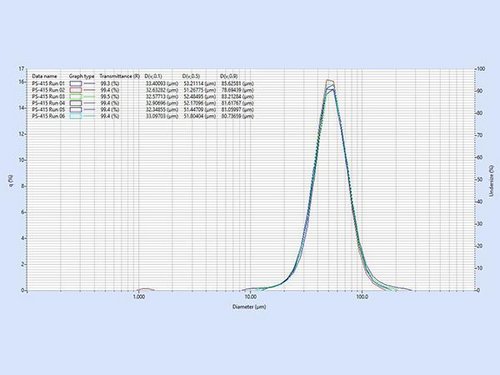Select the Run 01 graph type color box

pyautogui.click(x=76, y=83)
